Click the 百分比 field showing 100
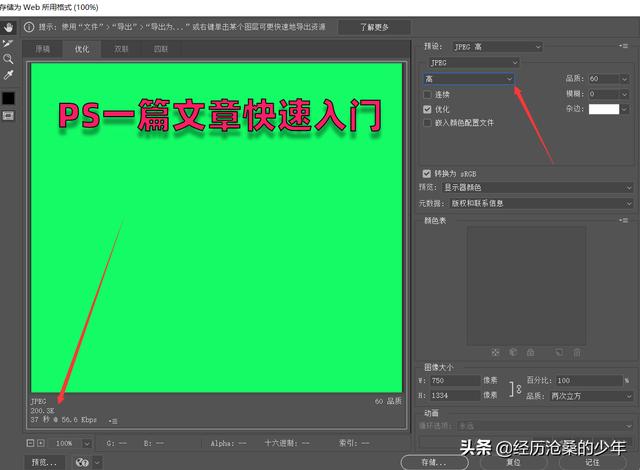The height and width of the screenshot is (470, 640). [589, 381]
